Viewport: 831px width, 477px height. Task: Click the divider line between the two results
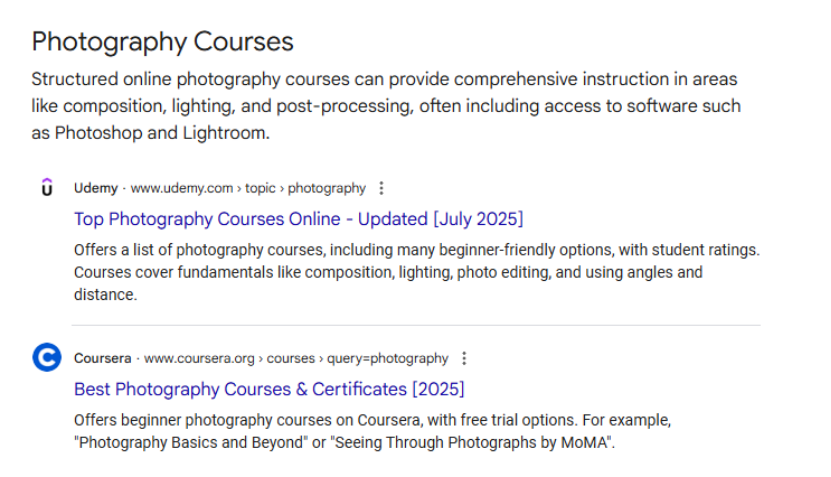pos(416,325)
